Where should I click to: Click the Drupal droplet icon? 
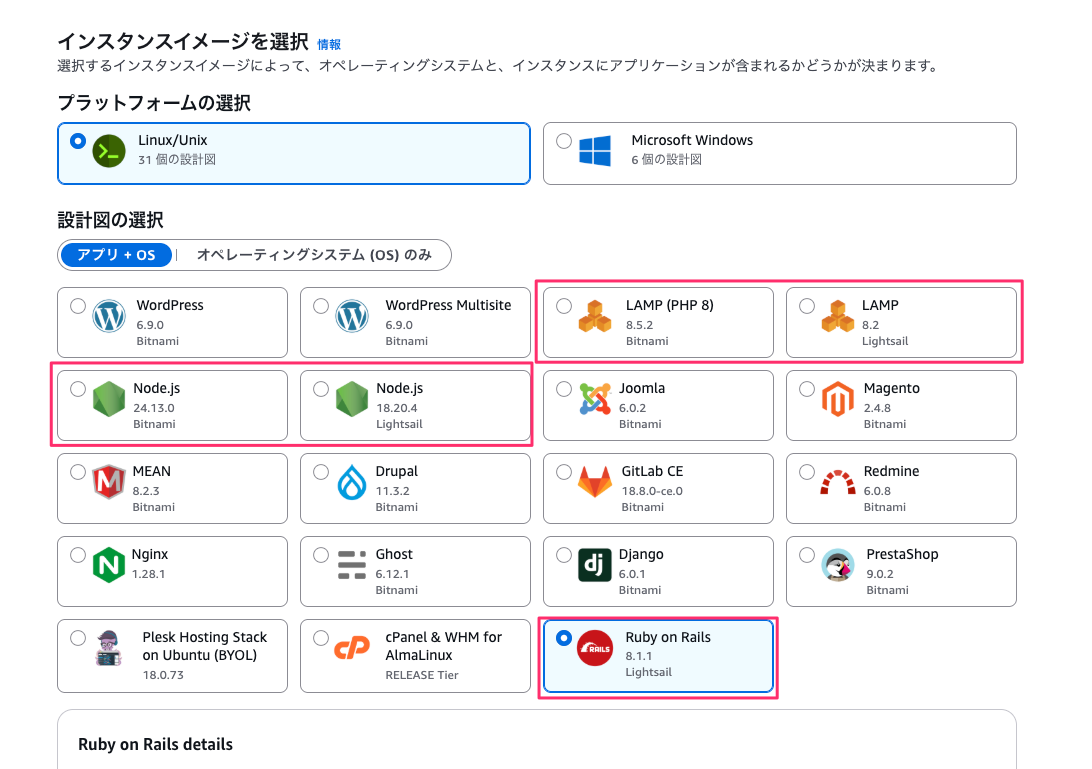coord(351,481)
